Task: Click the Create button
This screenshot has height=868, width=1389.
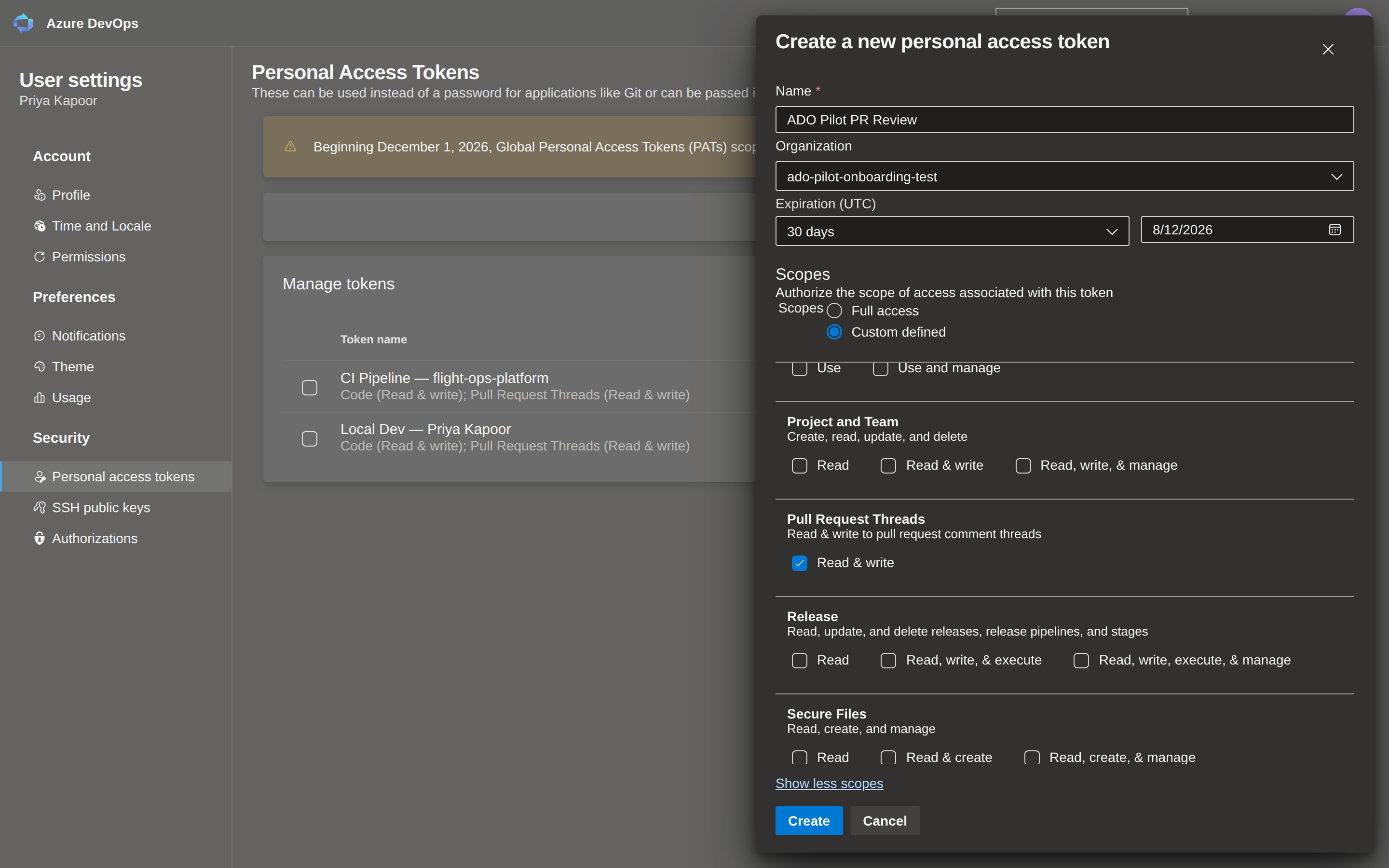Action: [x=809, y=821]
